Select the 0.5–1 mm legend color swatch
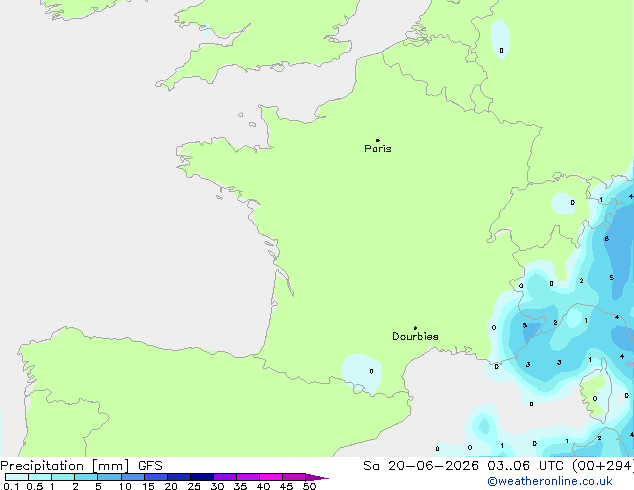The width and height of the screenshot is (634, 490). 40,477
